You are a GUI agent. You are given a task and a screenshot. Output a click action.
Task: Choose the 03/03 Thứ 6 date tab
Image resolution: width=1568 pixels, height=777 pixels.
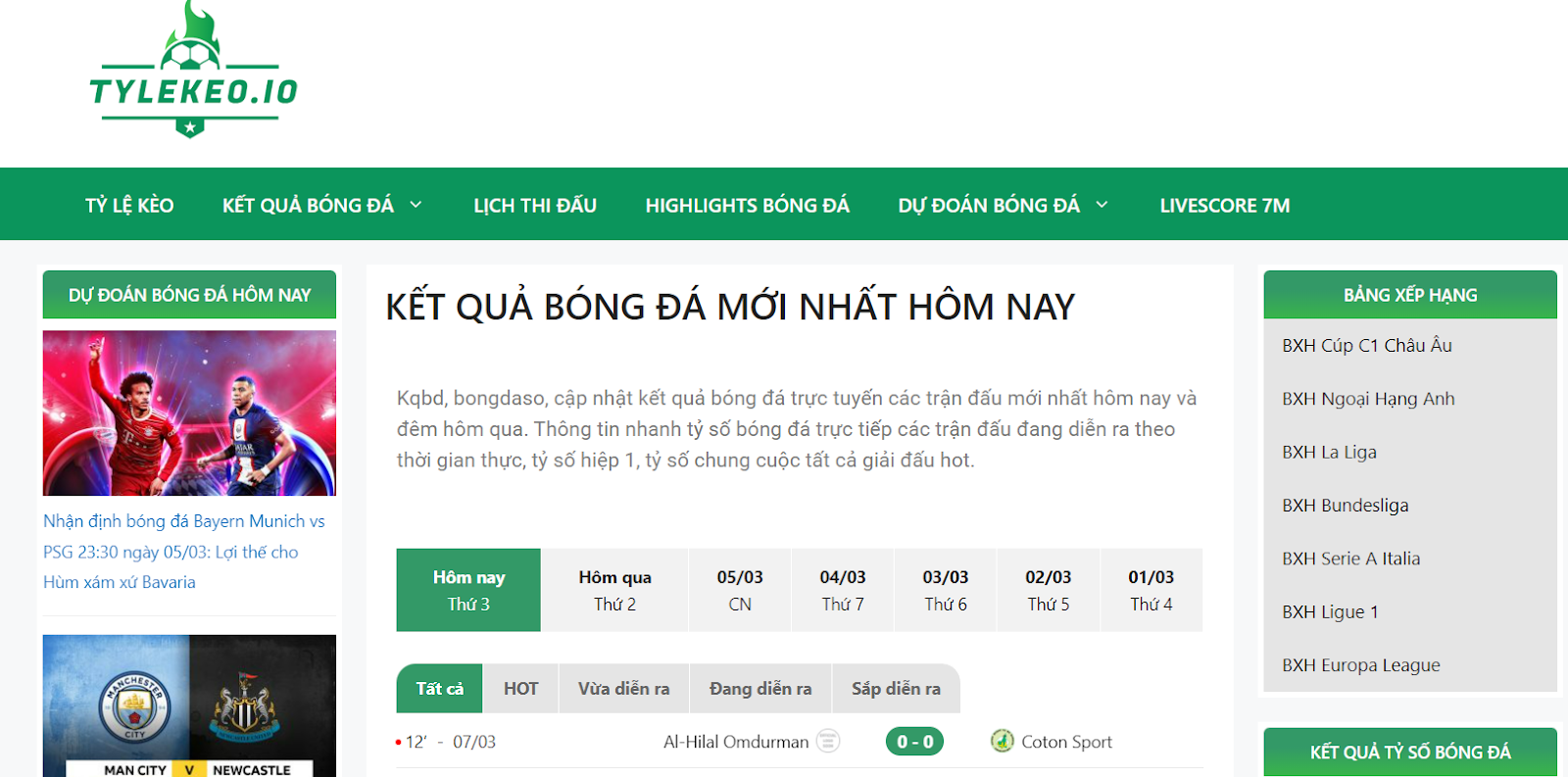pyautogui.click(x=946, y=590)
